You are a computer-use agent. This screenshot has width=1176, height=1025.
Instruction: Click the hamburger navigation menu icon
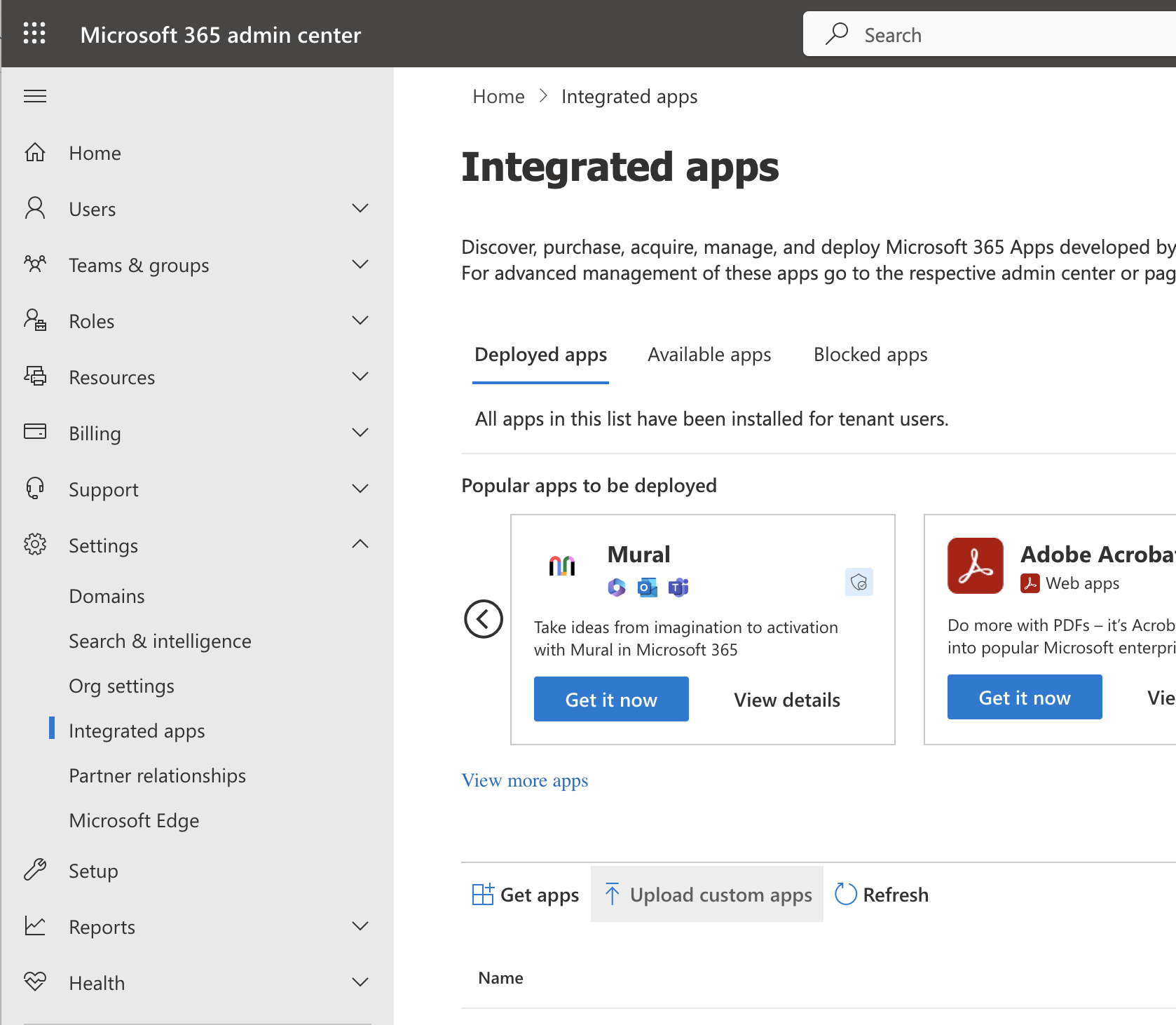(34, 96)
